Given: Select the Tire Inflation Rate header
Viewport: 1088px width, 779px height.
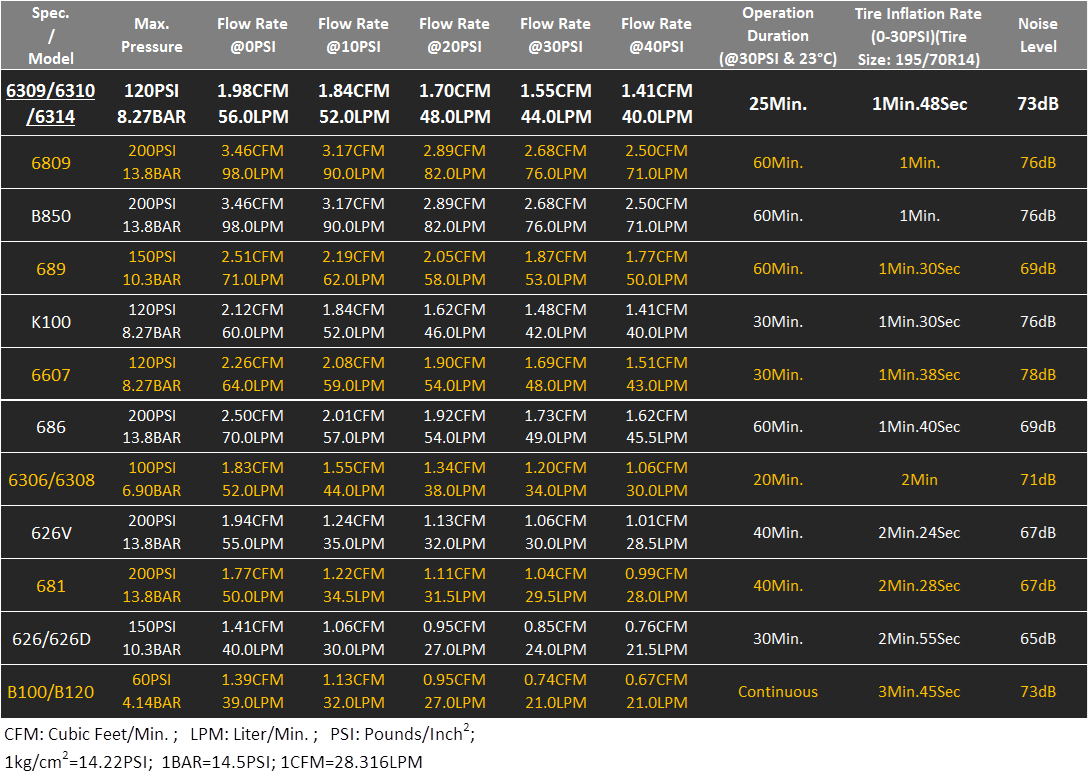Looking at the screenshot, I should [918, 35].
